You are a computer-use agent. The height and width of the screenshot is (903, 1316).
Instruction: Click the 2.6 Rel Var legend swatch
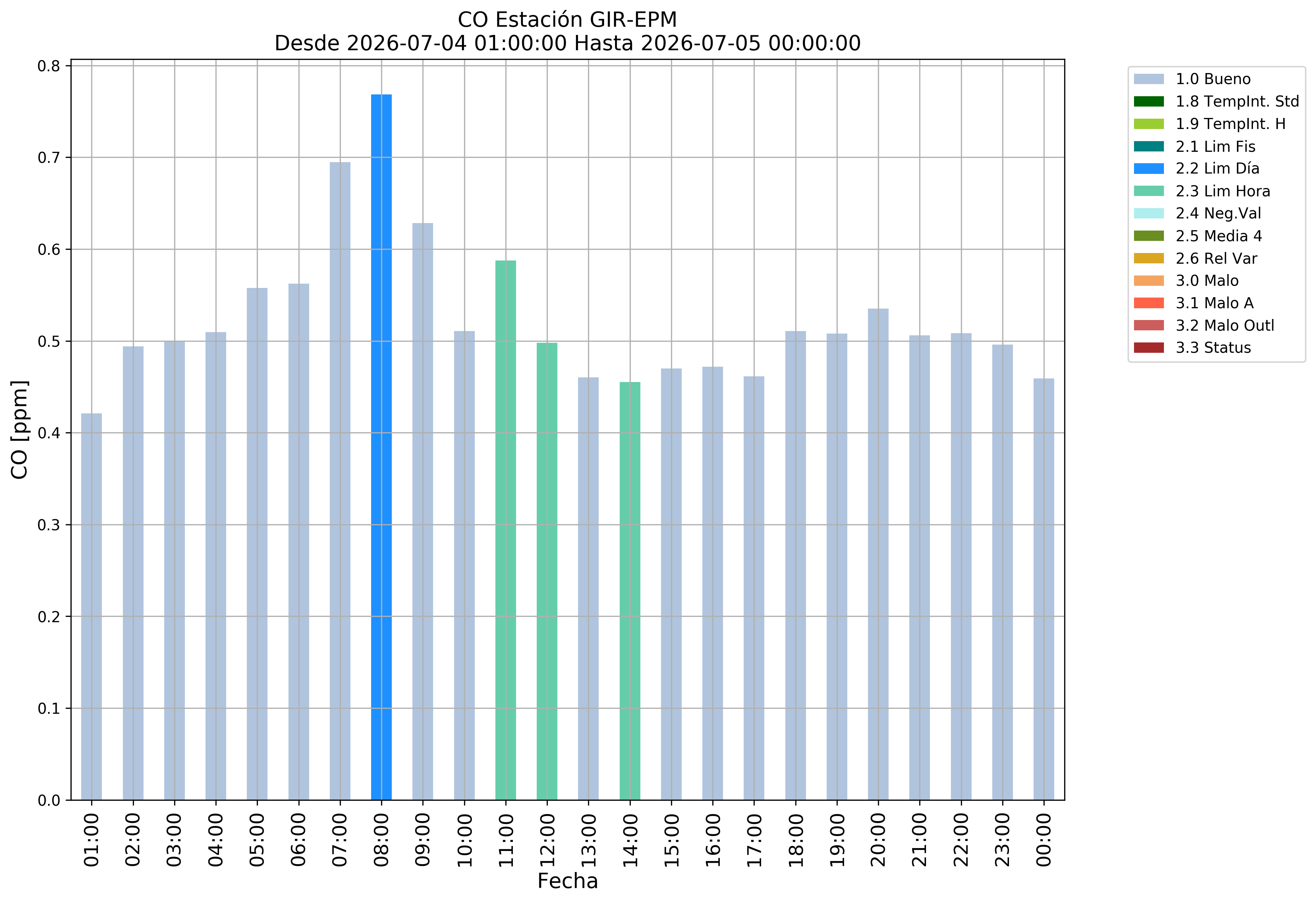(1148, 258)
